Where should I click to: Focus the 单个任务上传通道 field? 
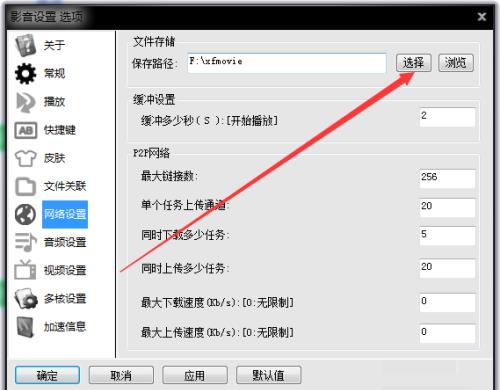448,208
